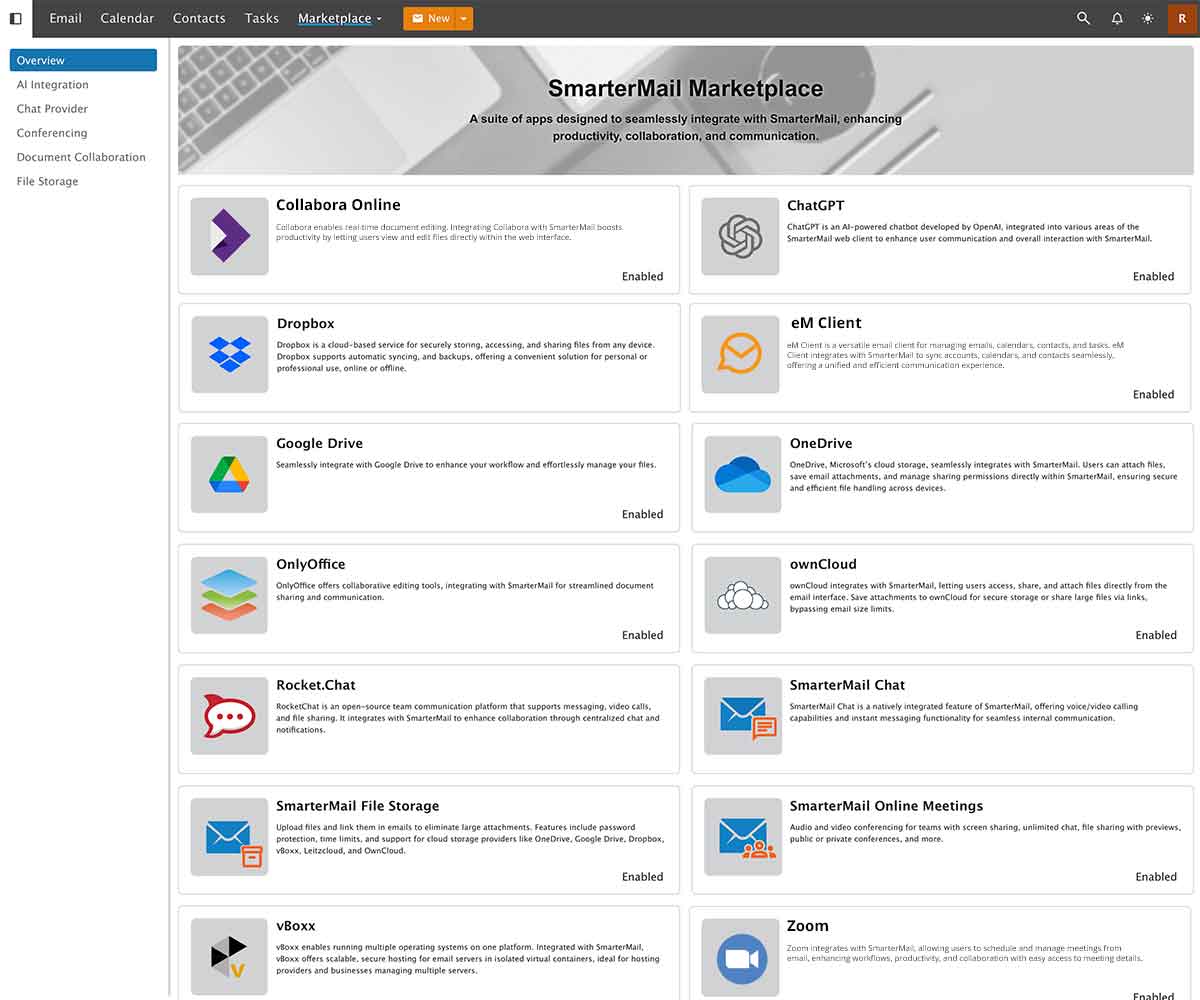The width and height of the screenshot is (1200, 1000).
Task: Click the ownCloud logo icon
Action: pos(743,595)
